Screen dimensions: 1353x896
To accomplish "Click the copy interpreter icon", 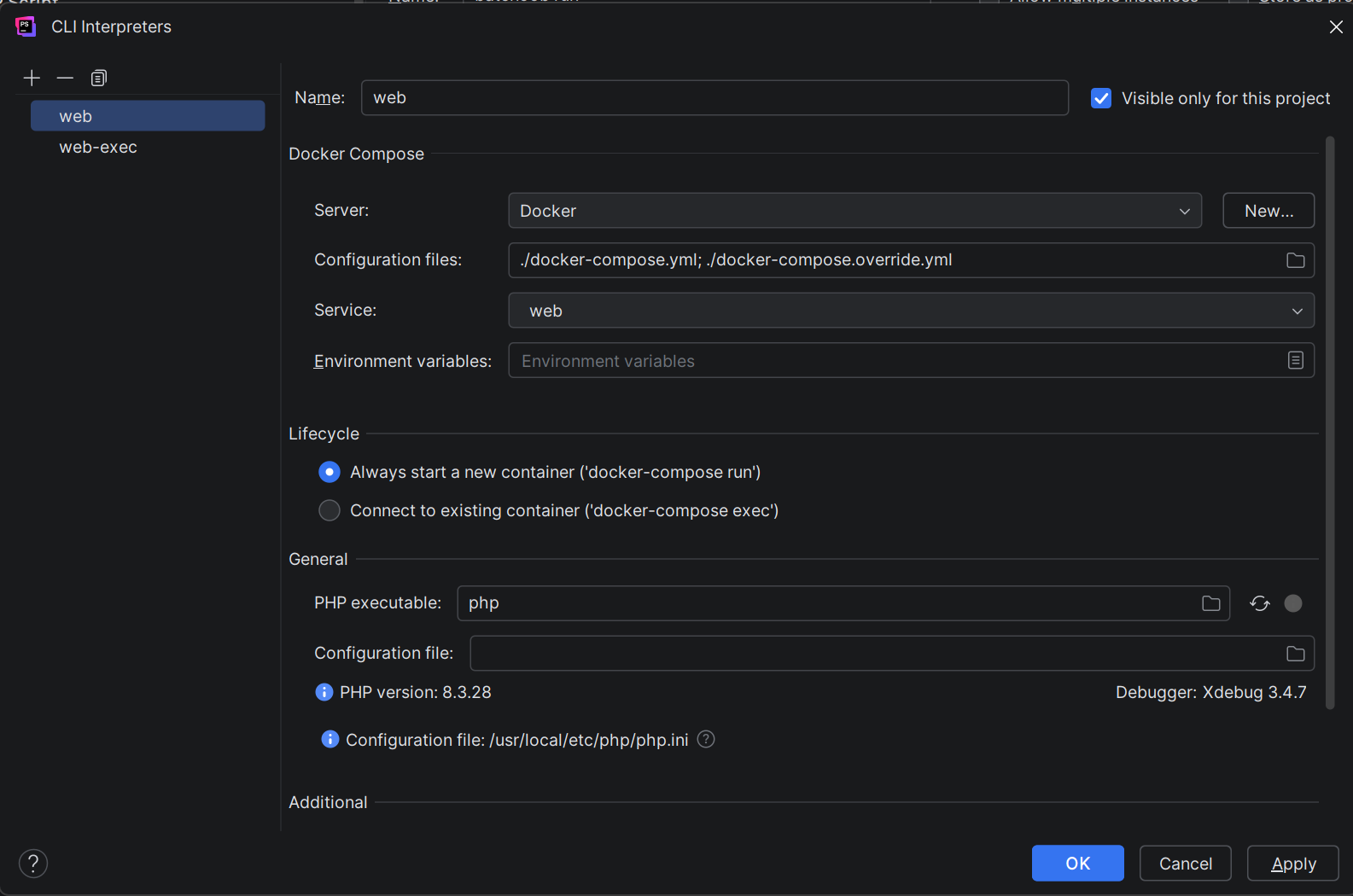I will (x=99, y=79).
